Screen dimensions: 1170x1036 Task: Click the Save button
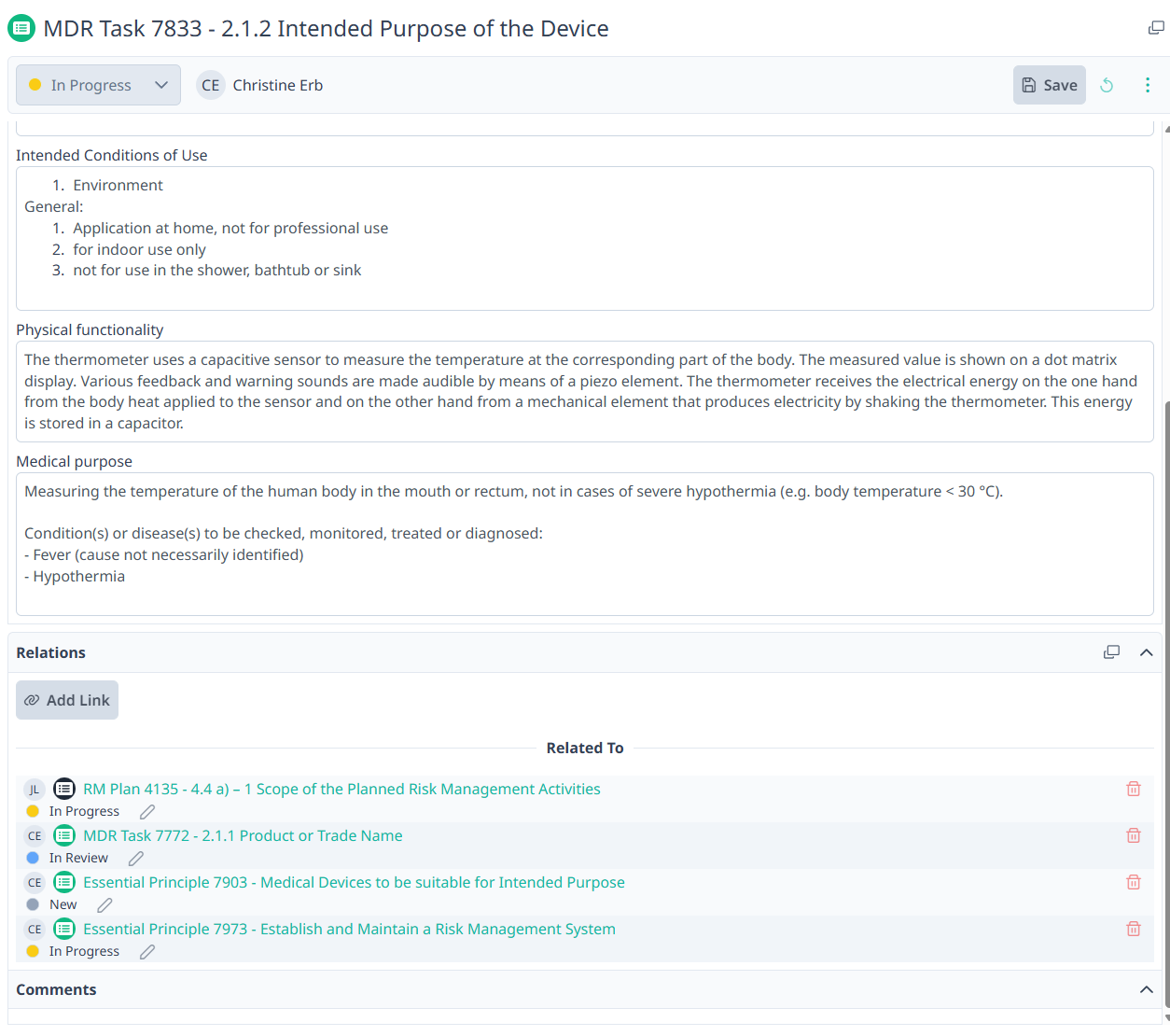click(x=1050, y=85)
